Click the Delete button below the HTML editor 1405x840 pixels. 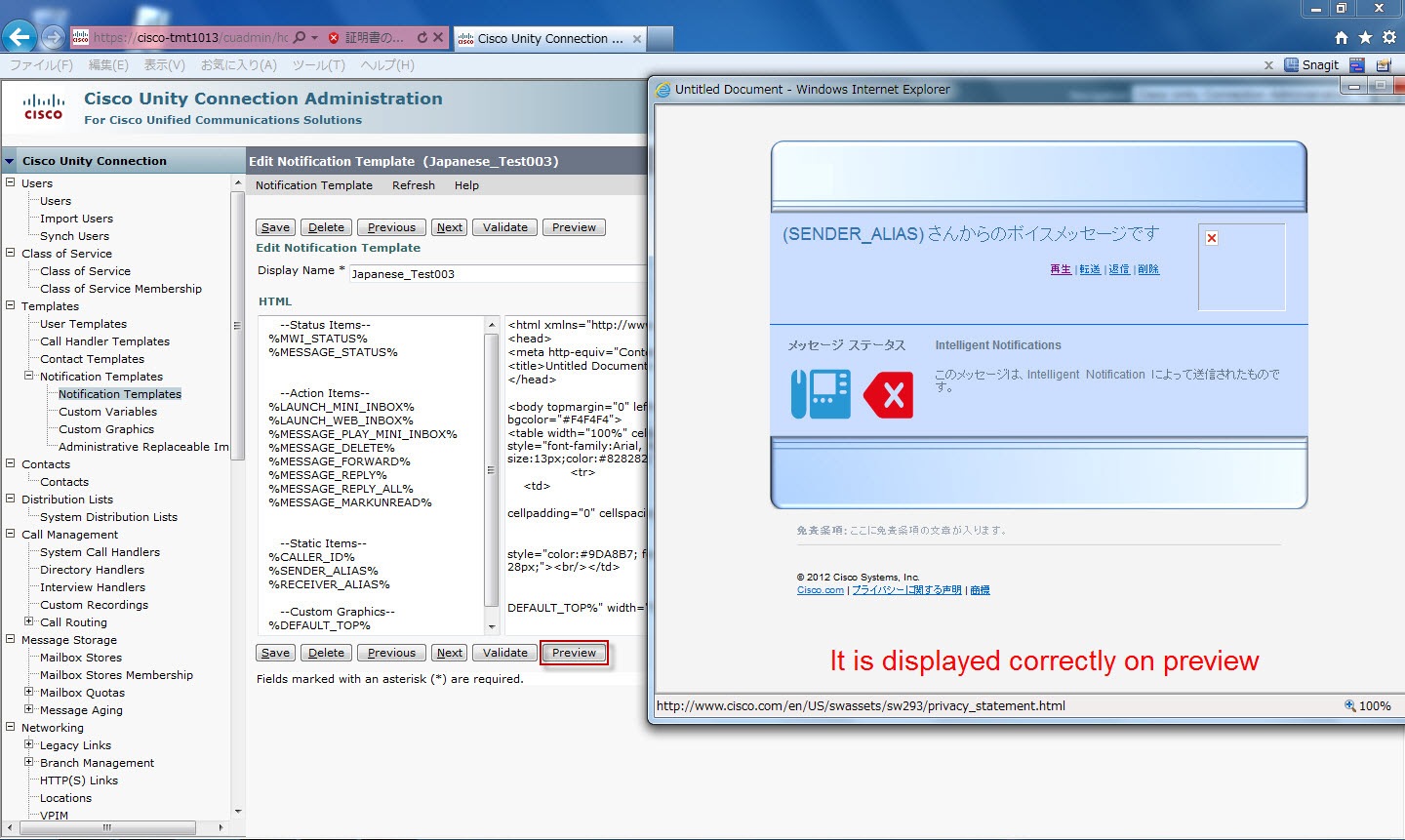pyautogui.click(x=326, y=653)
